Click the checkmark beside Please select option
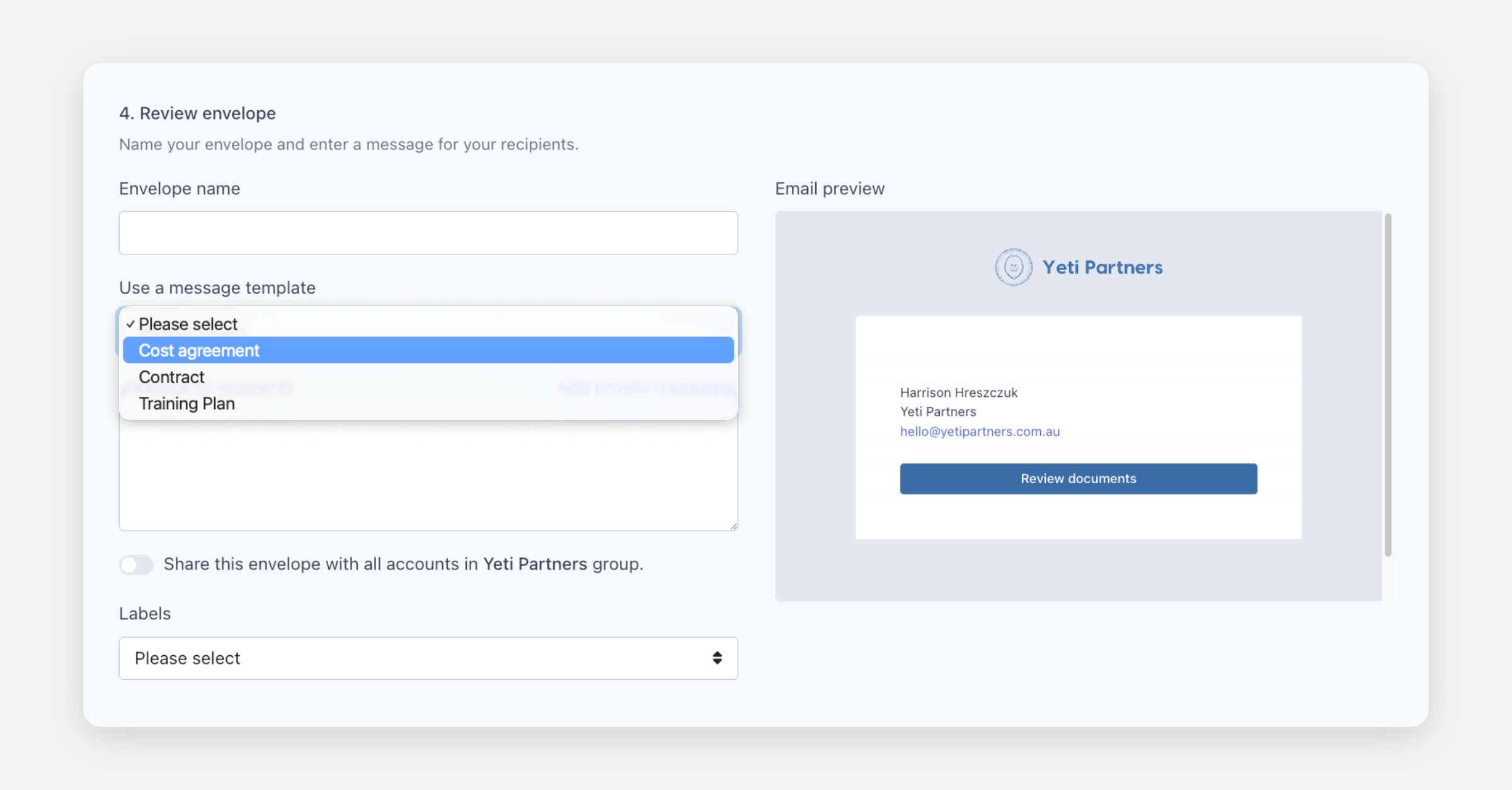Screen dimensions: 1512x790 pyautogui.click(x=130, y=324)
